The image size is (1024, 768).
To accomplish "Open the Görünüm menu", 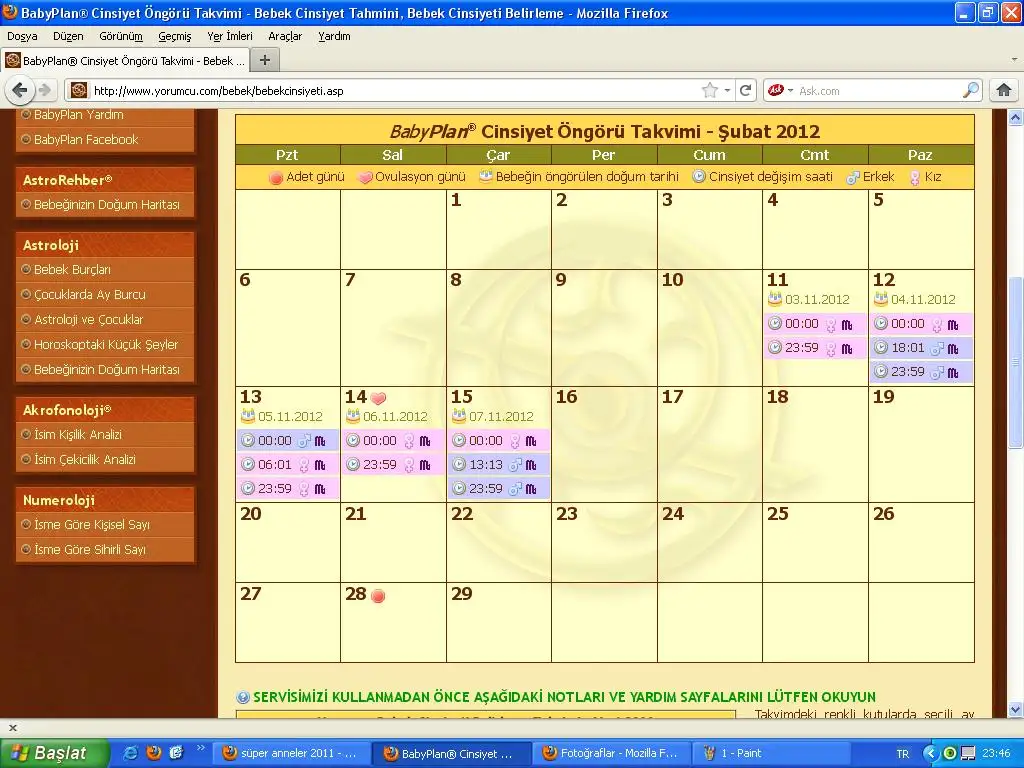I will coord(121,36).
